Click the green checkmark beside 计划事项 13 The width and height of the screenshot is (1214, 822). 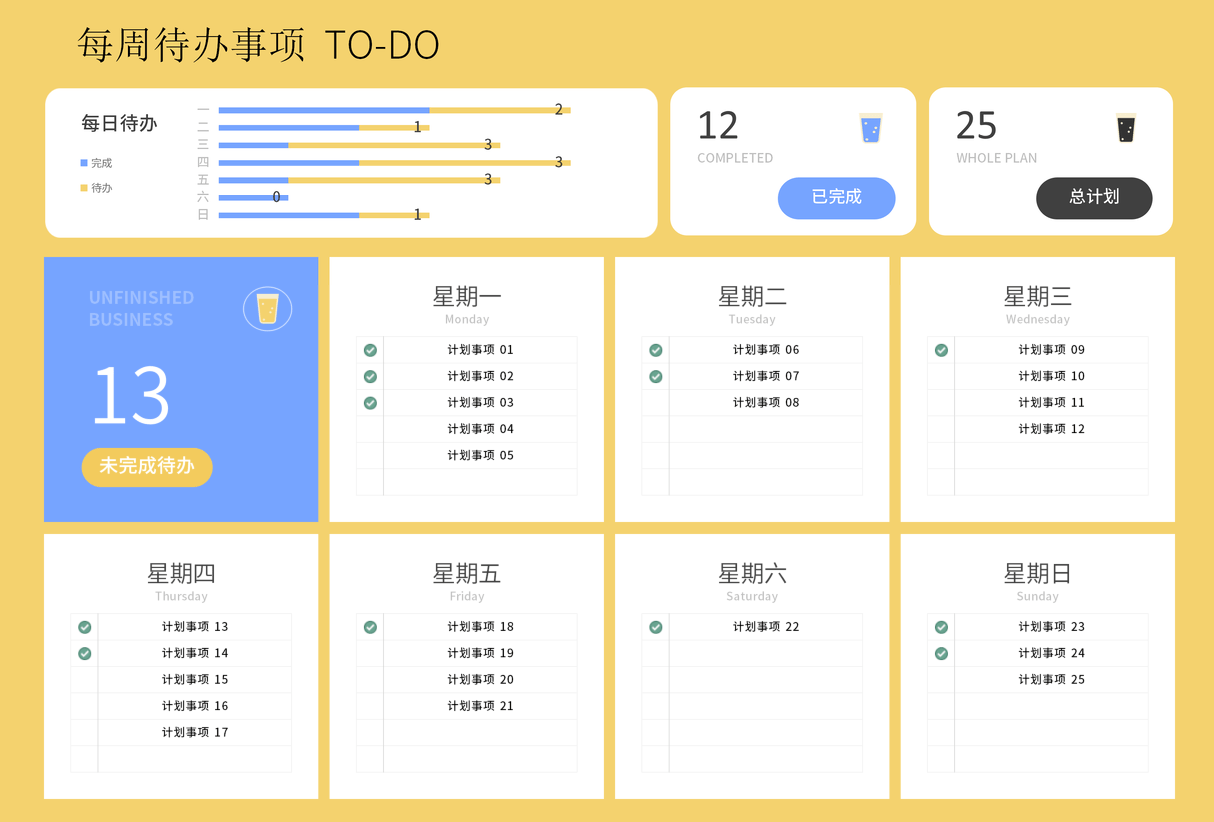[x=84, y=626]
